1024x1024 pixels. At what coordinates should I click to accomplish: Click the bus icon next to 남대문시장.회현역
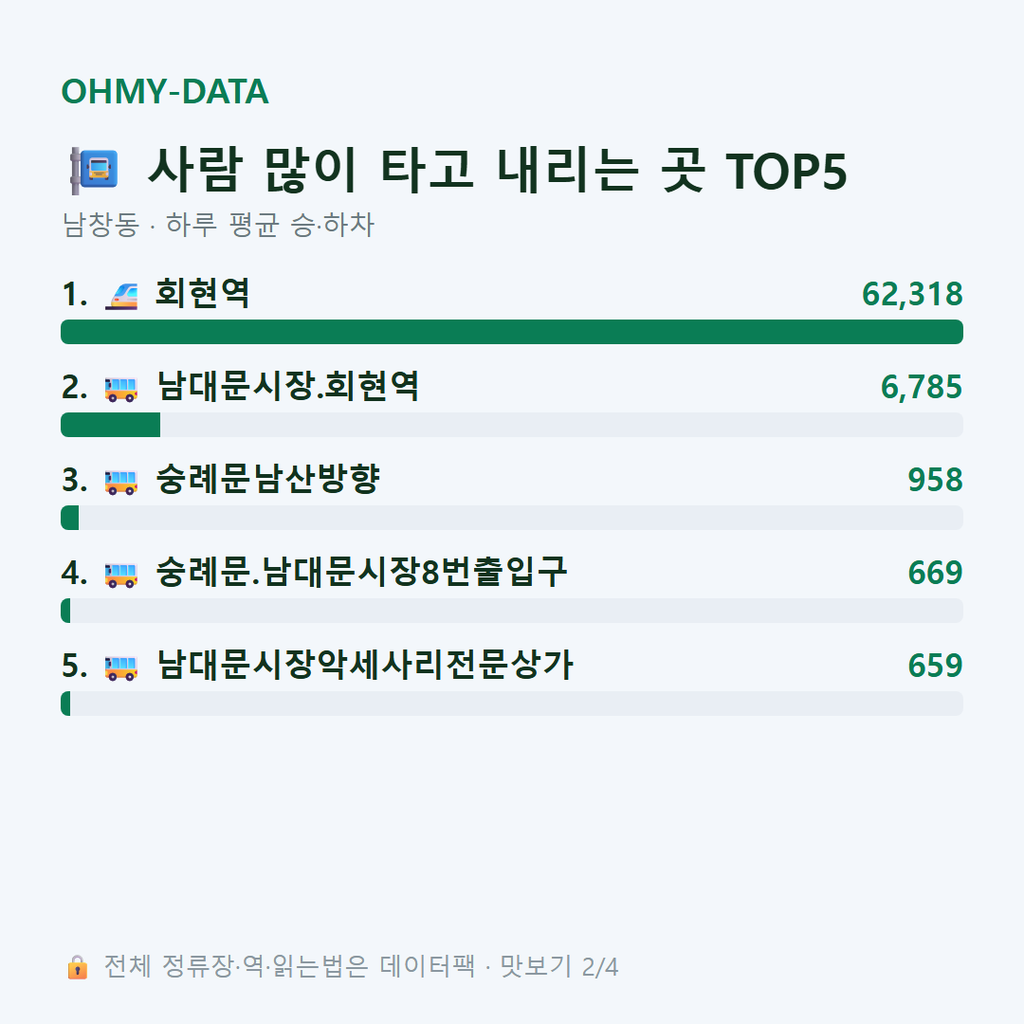coord(121,389)
